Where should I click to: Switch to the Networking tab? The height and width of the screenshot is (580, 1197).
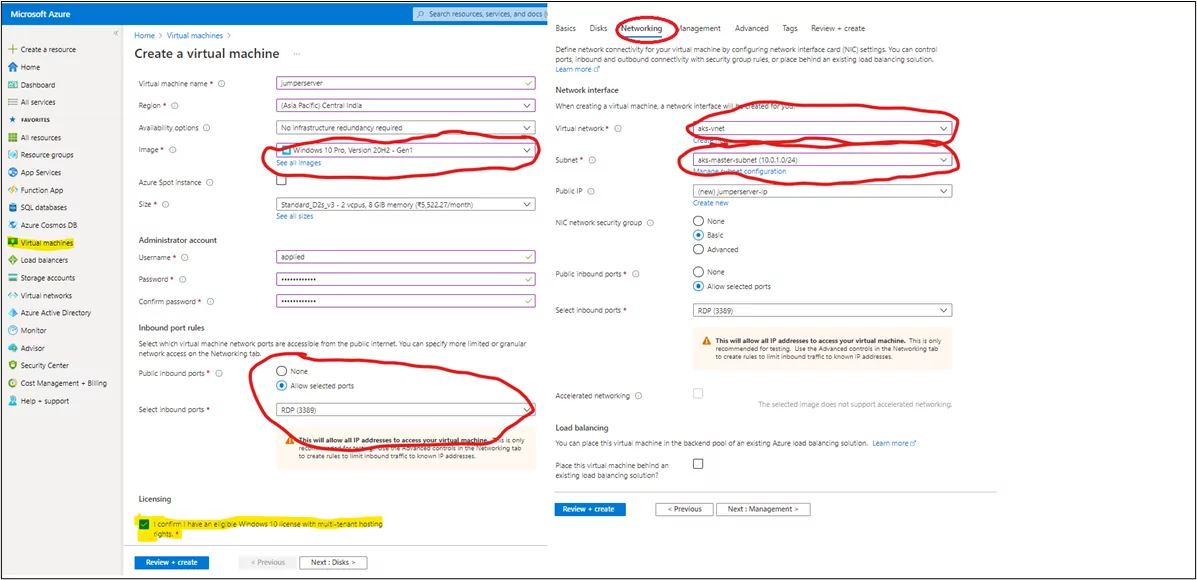pos(641,28)
